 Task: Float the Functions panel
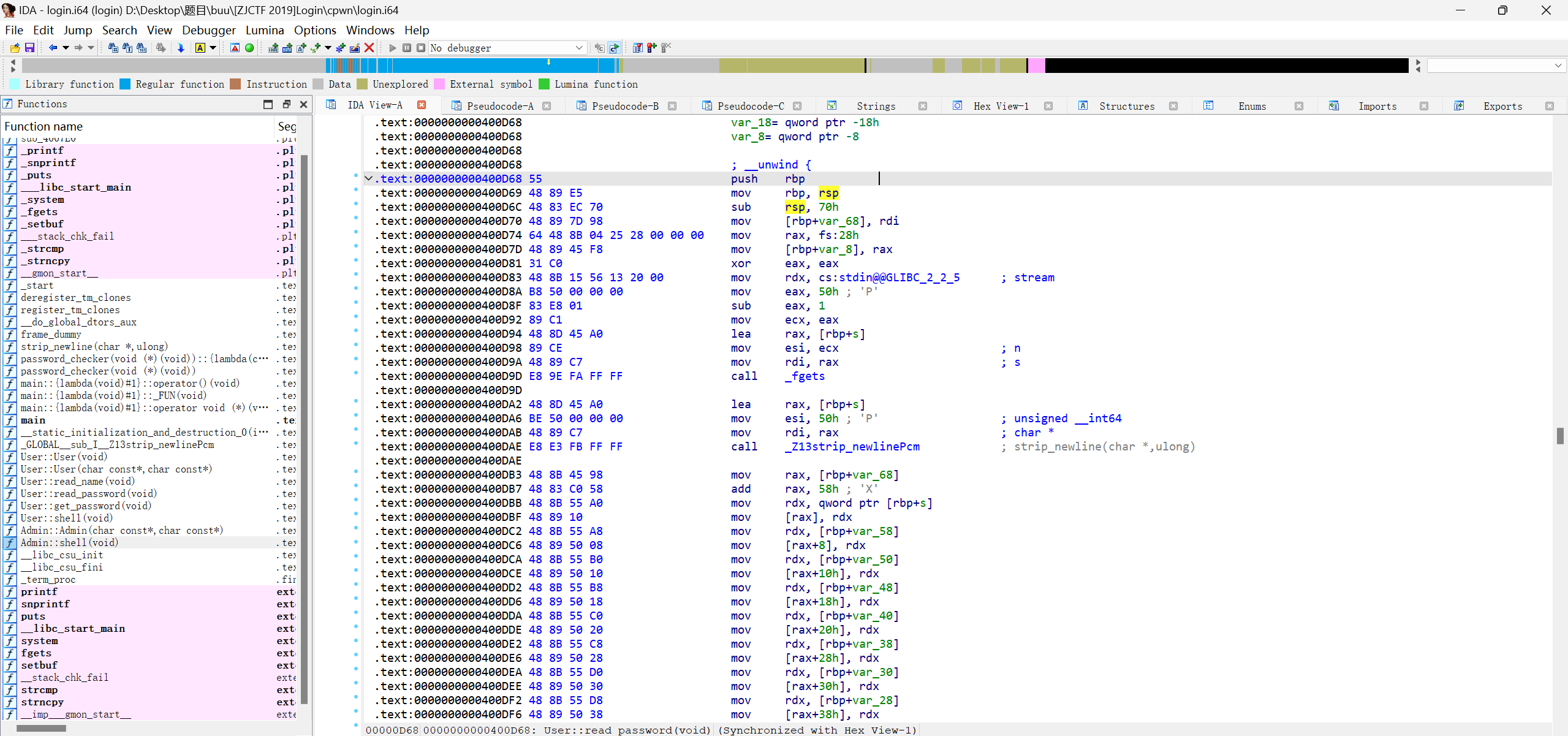(x=286, y=104)
